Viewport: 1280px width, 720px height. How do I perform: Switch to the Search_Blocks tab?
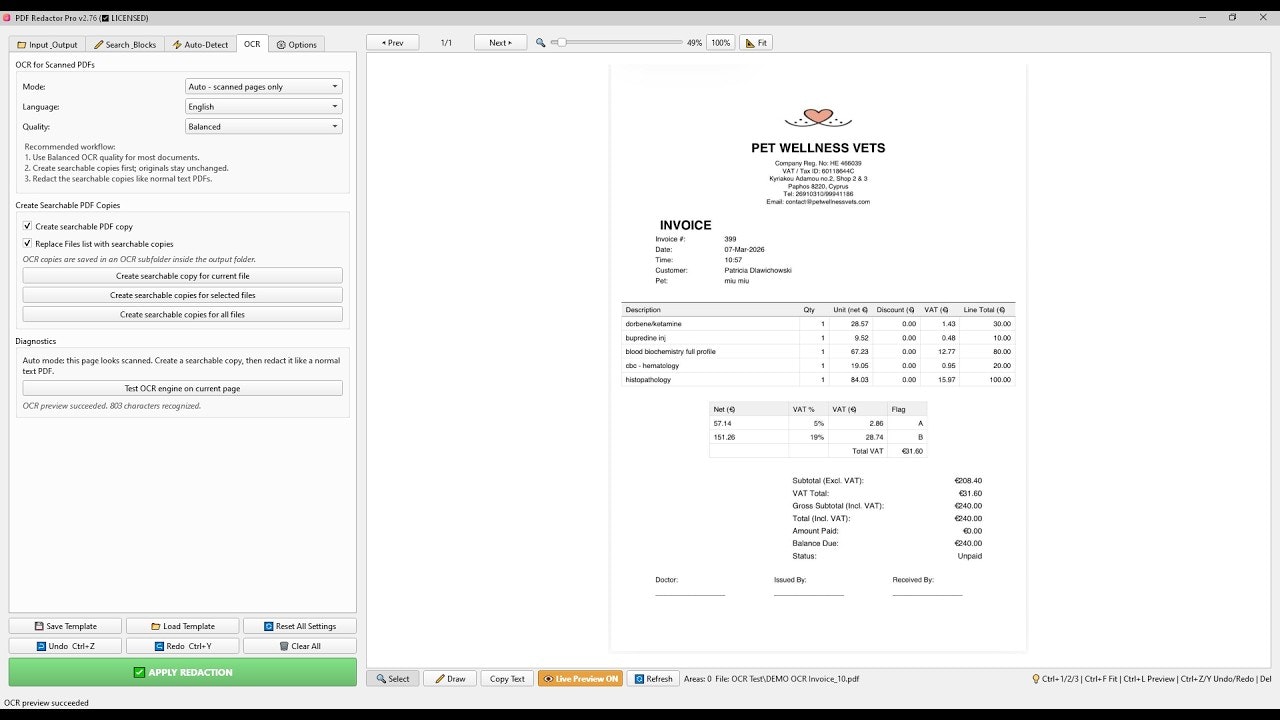point(124,44)
